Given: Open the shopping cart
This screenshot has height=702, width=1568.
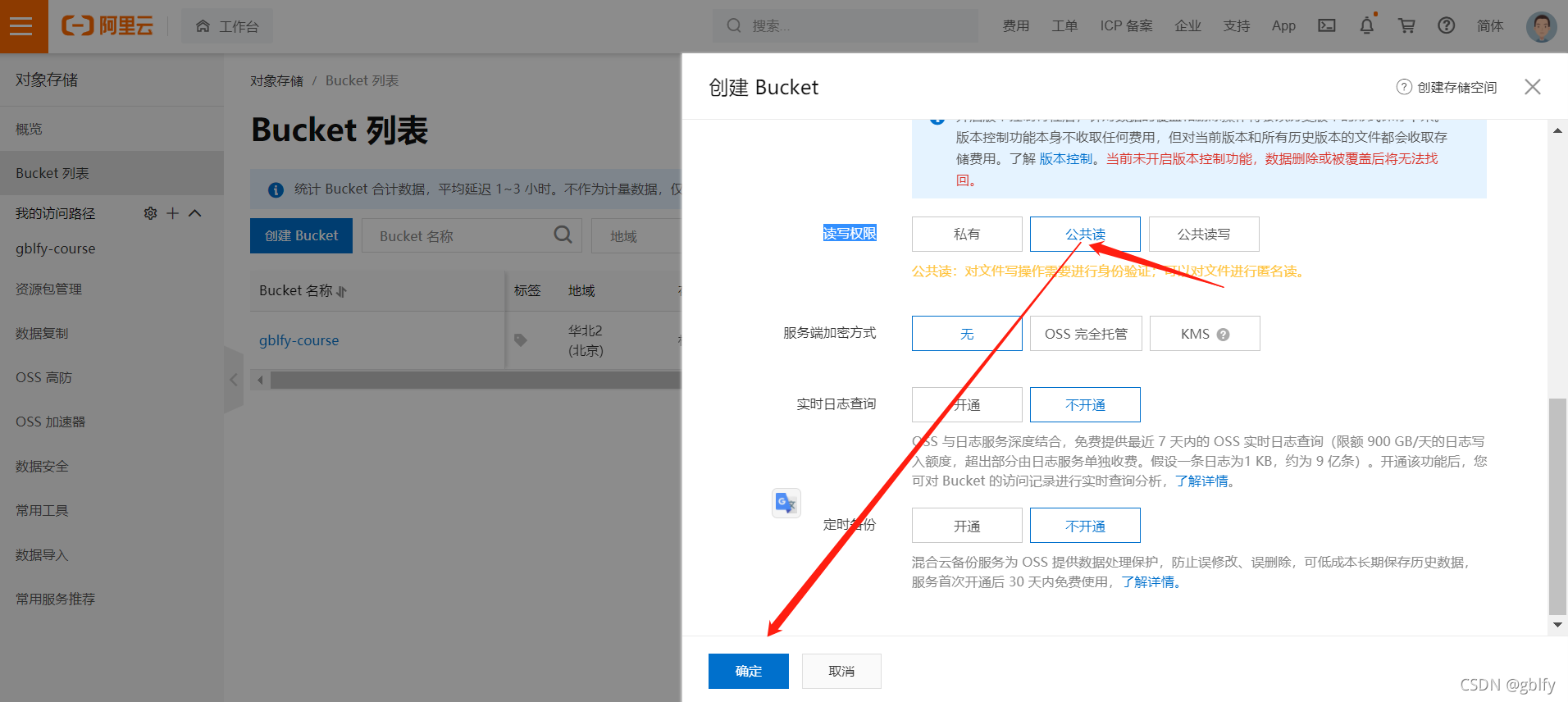Looking at the screenshot, I should pyautogui.click(x=1407, y=26).
